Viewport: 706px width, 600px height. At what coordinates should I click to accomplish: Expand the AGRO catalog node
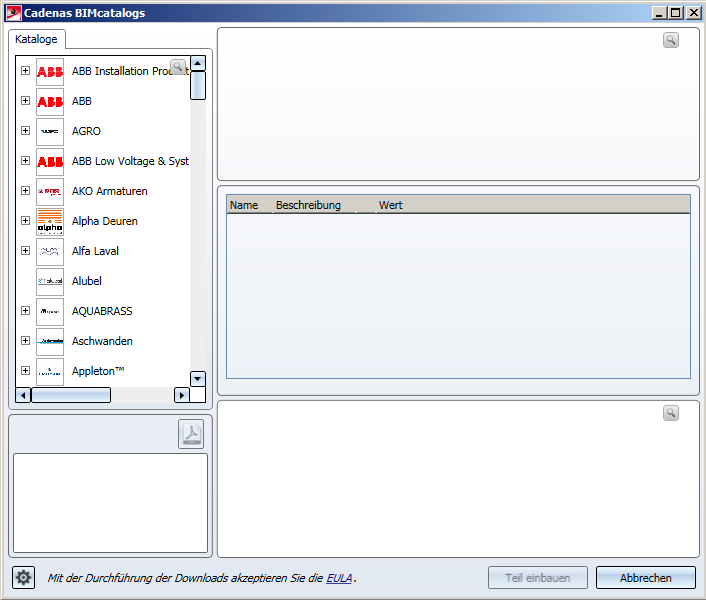[26, 131]
